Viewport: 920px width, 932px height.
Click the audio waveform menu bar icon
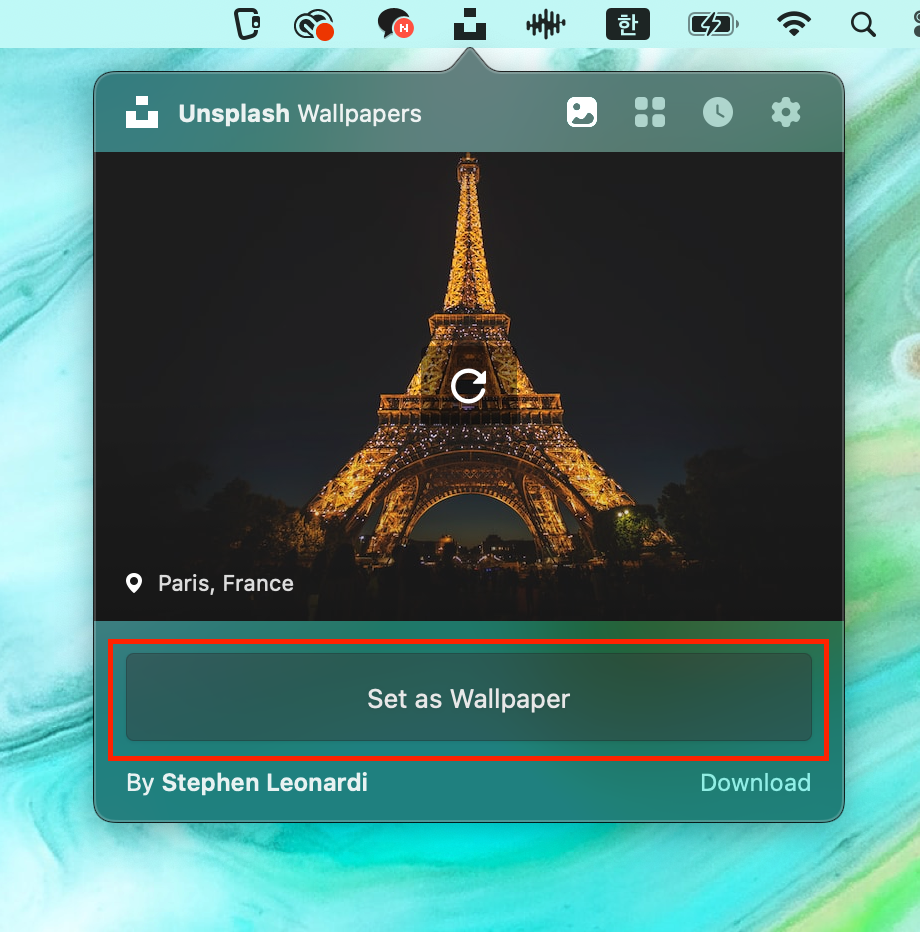click(x=546, y=25)
